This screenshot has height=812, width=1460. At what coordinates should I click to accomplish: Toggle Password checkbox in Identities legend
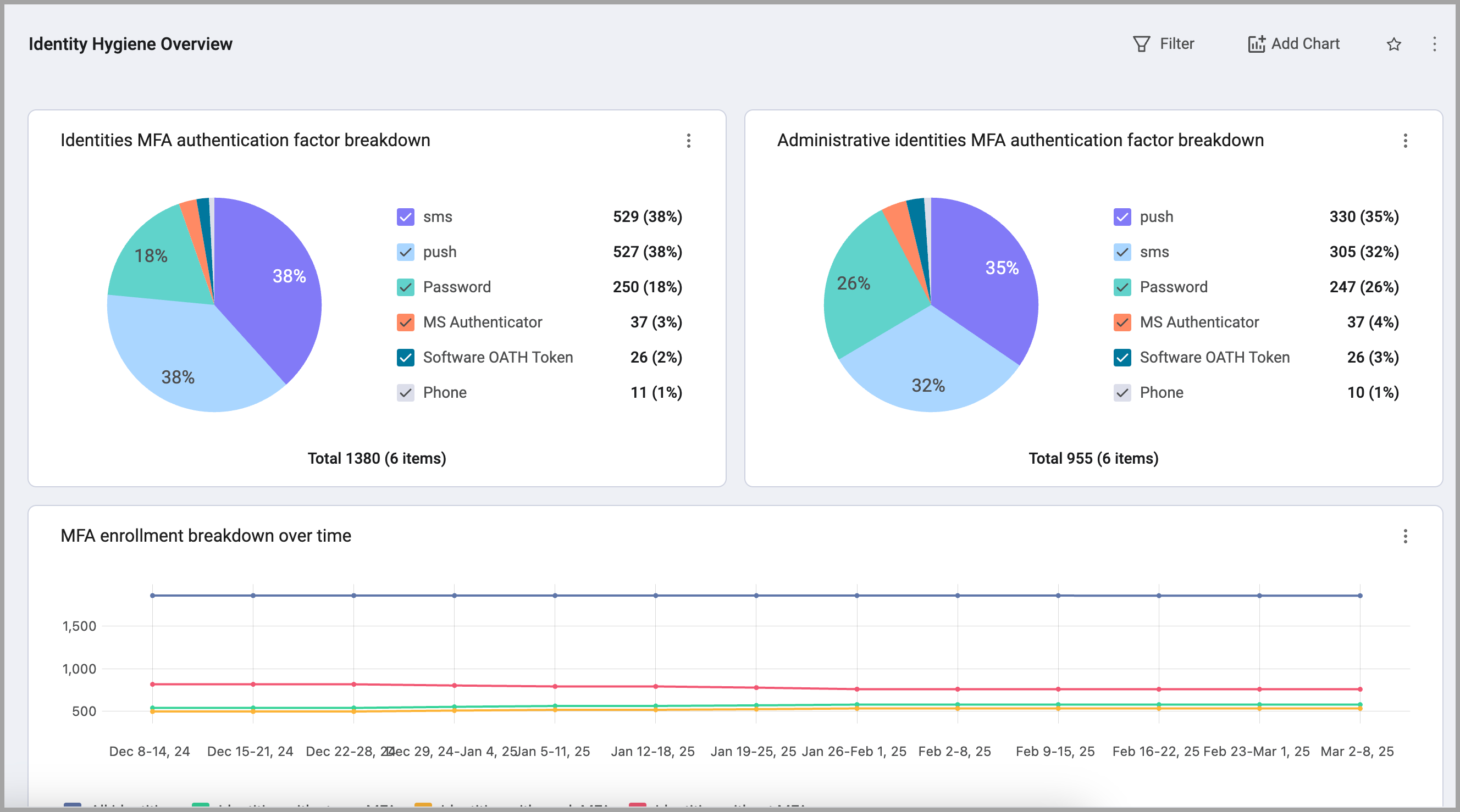(405, 287)
